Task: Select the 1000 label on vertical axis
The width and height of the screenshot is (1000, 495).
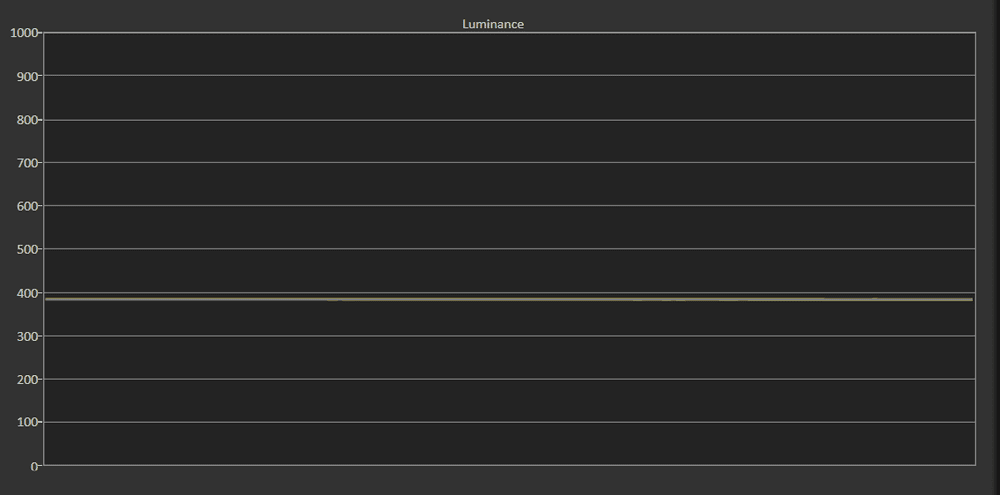Action: pyautogui.click(x=23, y=33)
